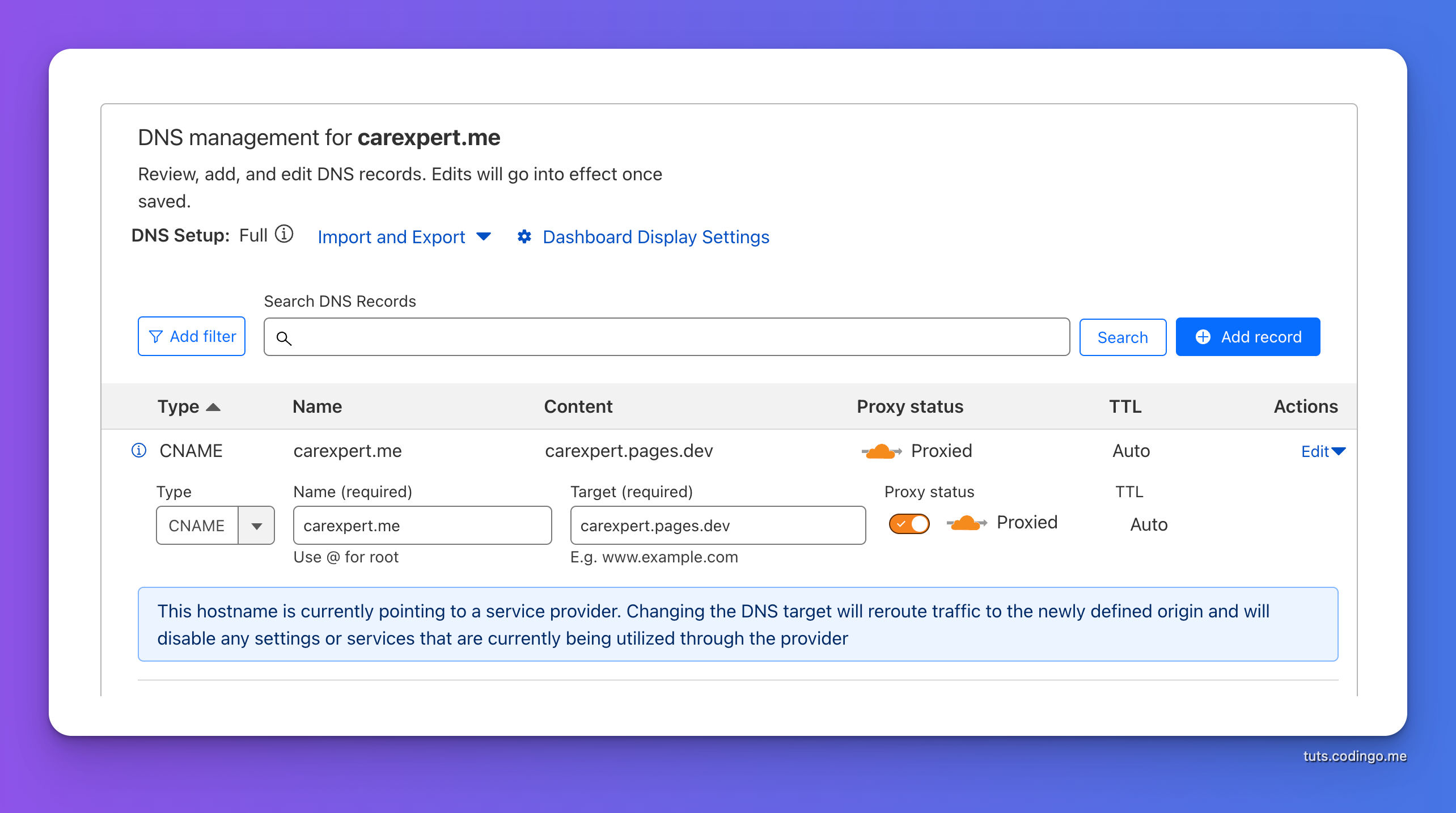Click the gear icon for display settings
This screenshot has height=813, width=1456.
pyautogui.click(x=524, y=236)
